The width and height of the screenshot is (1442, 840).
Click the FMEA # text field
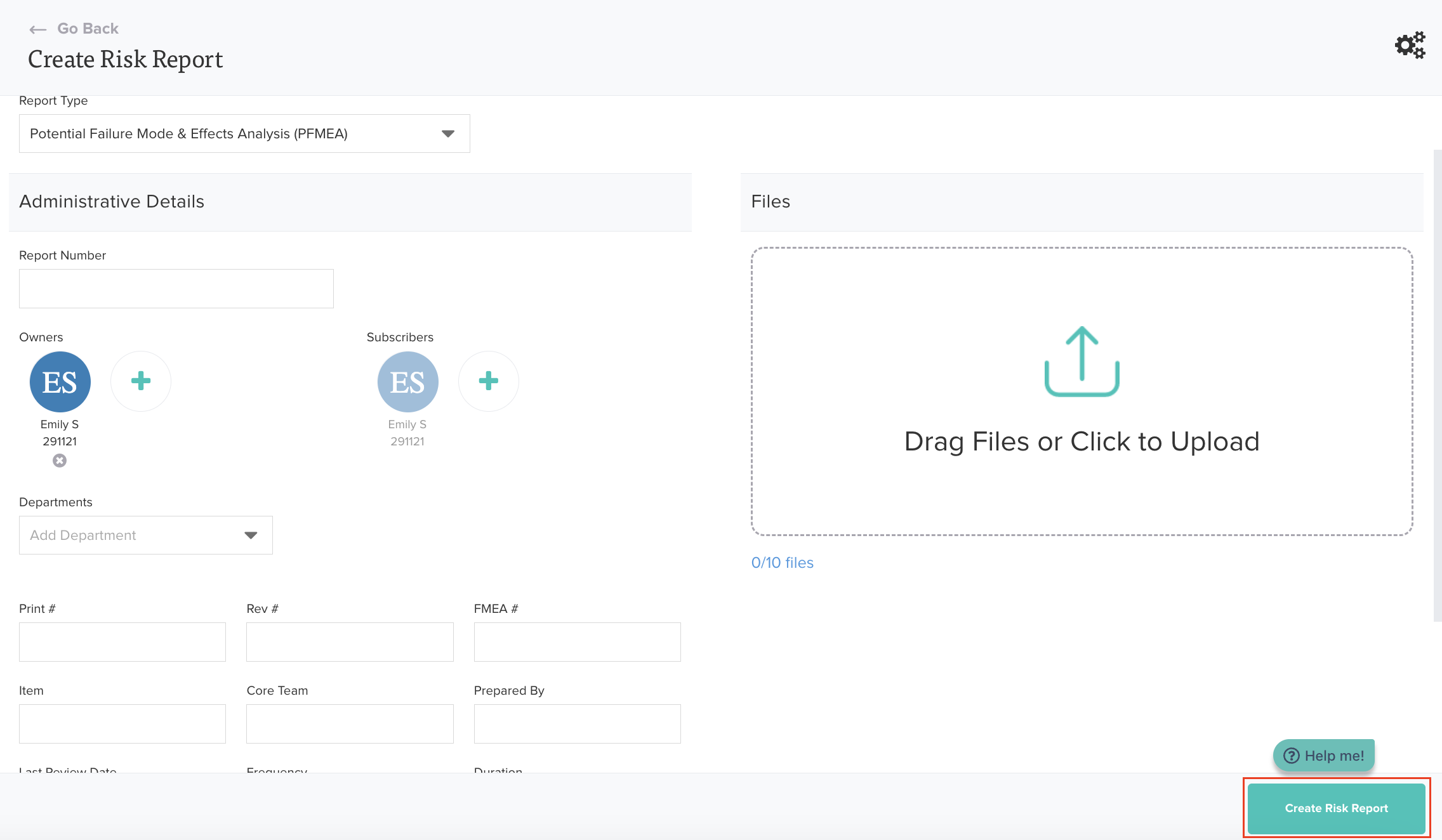577,642
